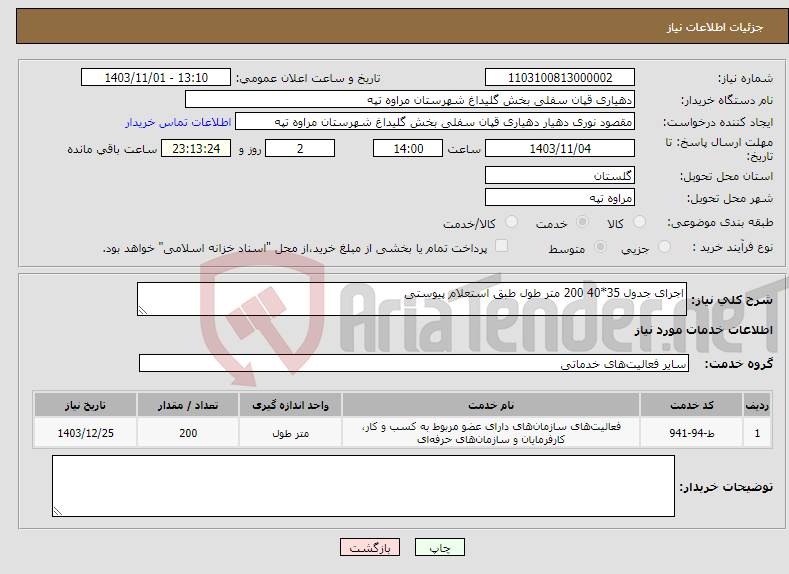Click the request creator field مقصود نوری
Viewport: 789px width, 574px height.
coord(435,122)
